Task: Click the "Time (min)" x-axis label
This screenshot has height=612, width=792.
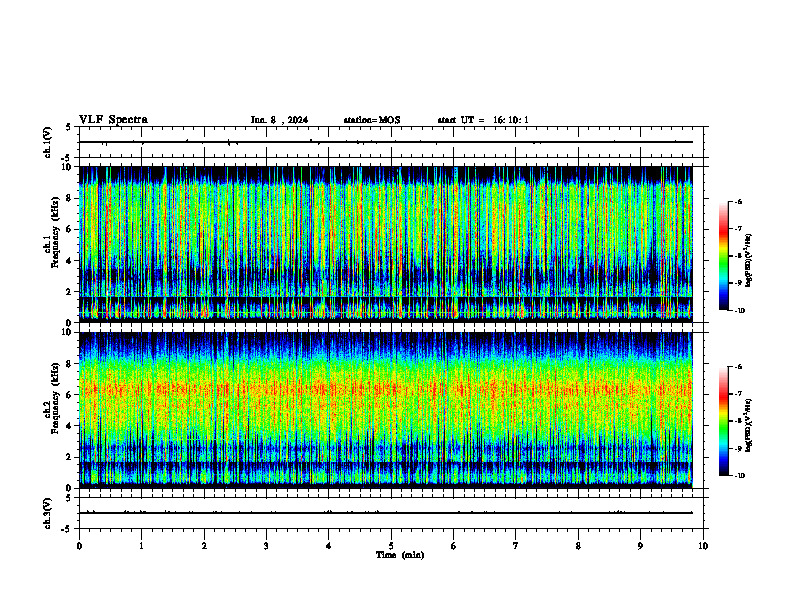Action: pyautogui.click(x=400, y=555)
